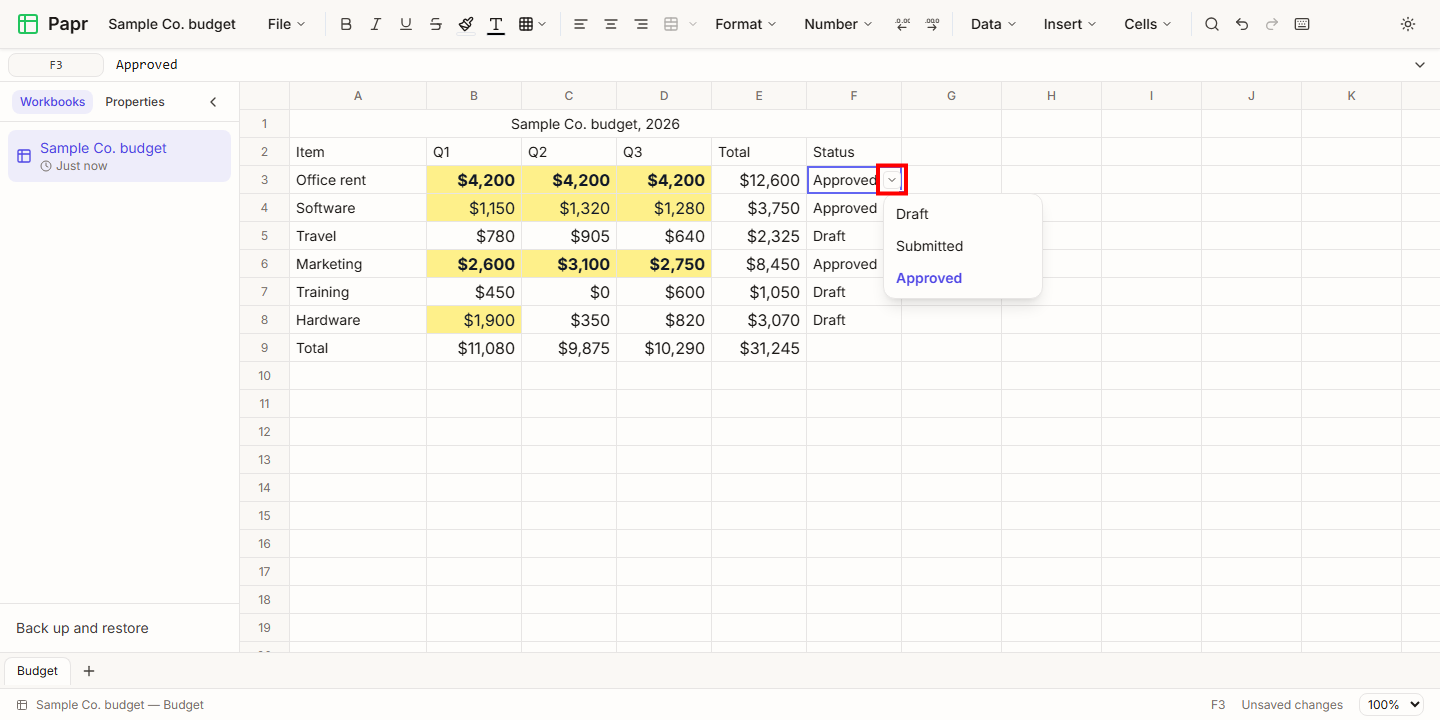
Task: Change the 100% zoom level selector
Action: click(x=1391, y=705)
